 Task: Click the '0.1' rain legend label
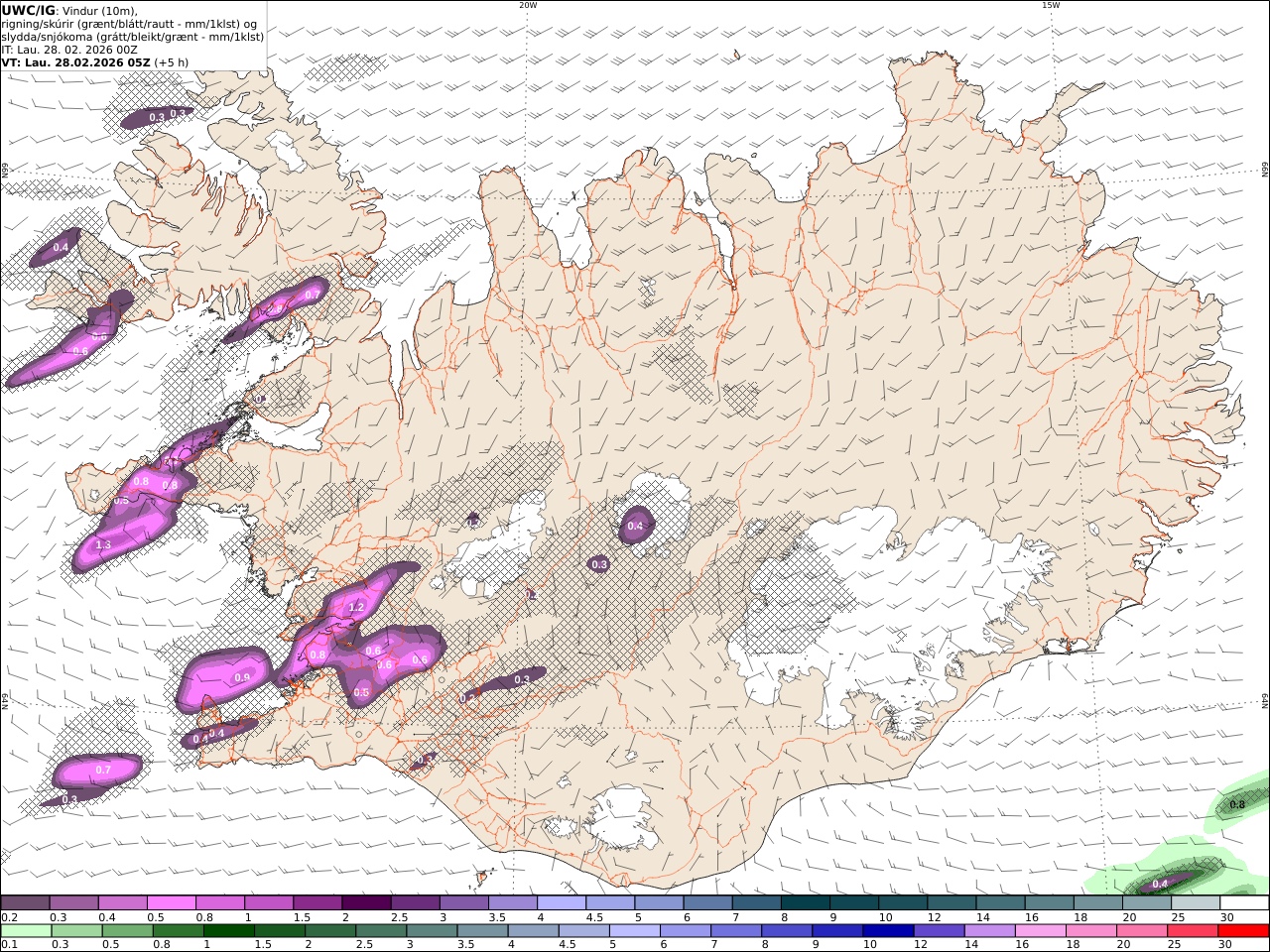point(8,945)
